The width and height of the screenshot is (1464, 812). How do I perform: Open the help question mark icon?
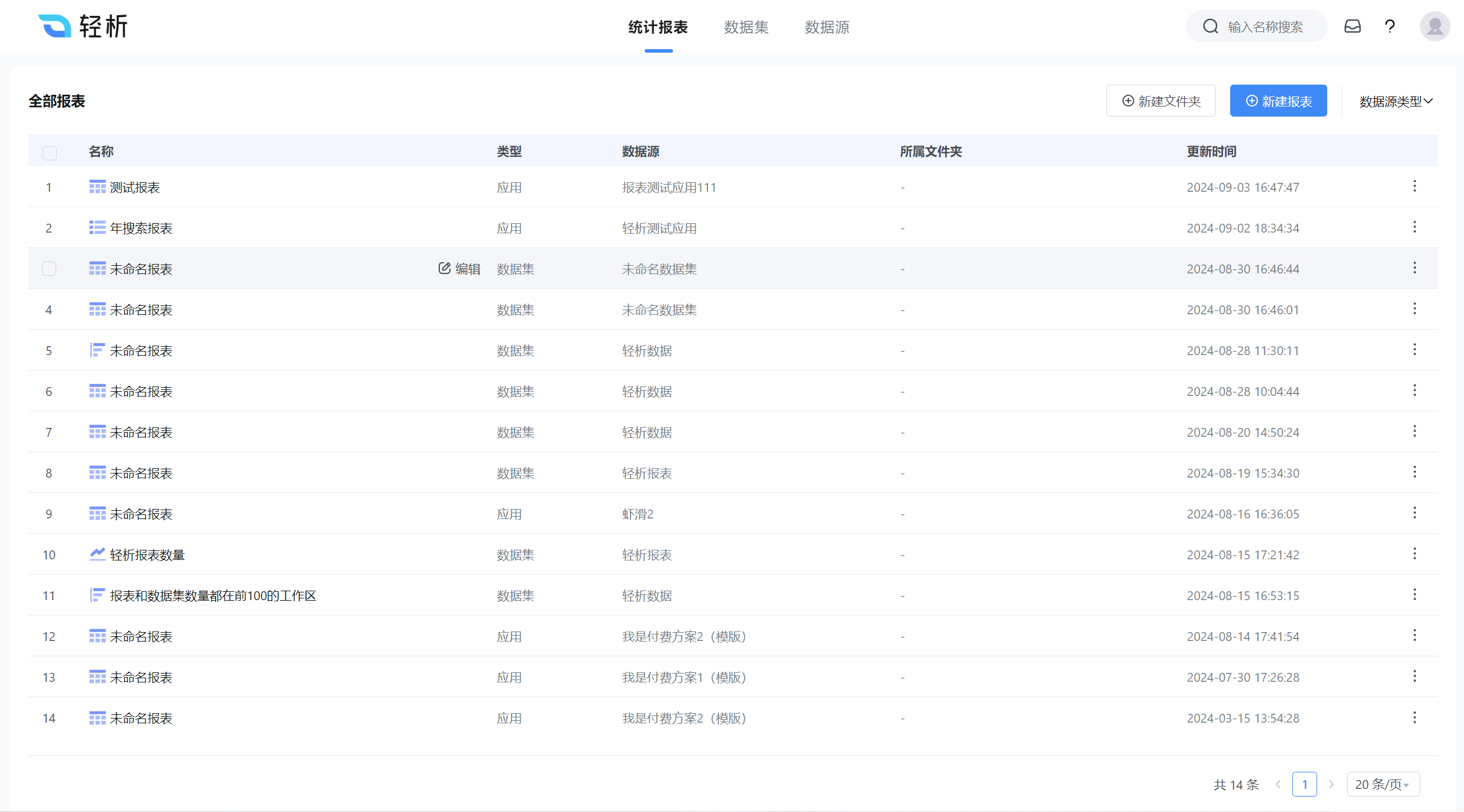tap(1390, 27)
